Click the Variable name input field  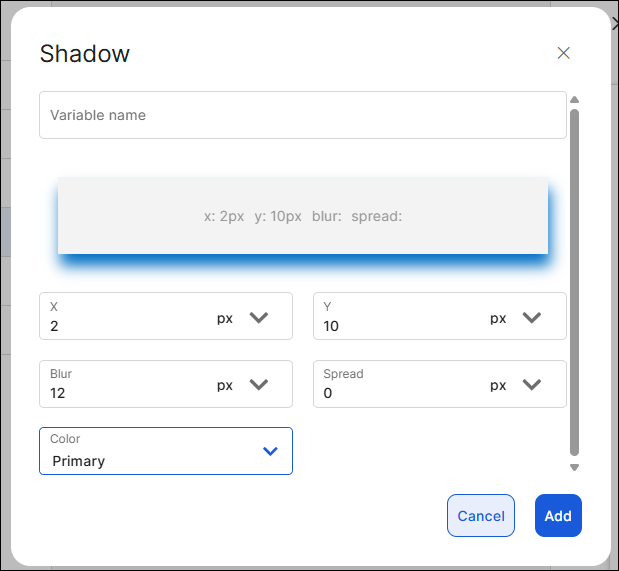pos(302,115)
